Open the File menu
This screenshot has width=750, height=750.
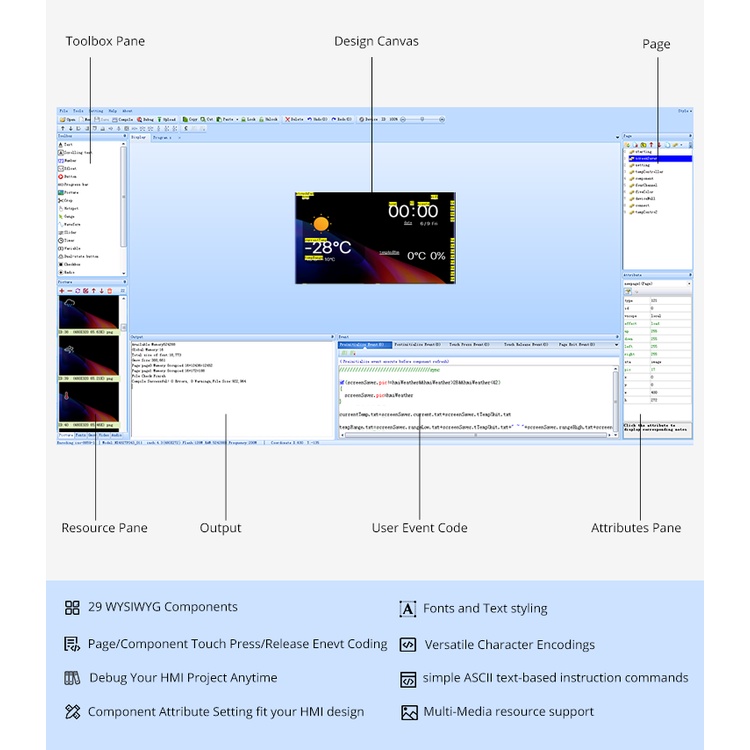(x=63, y=111)
